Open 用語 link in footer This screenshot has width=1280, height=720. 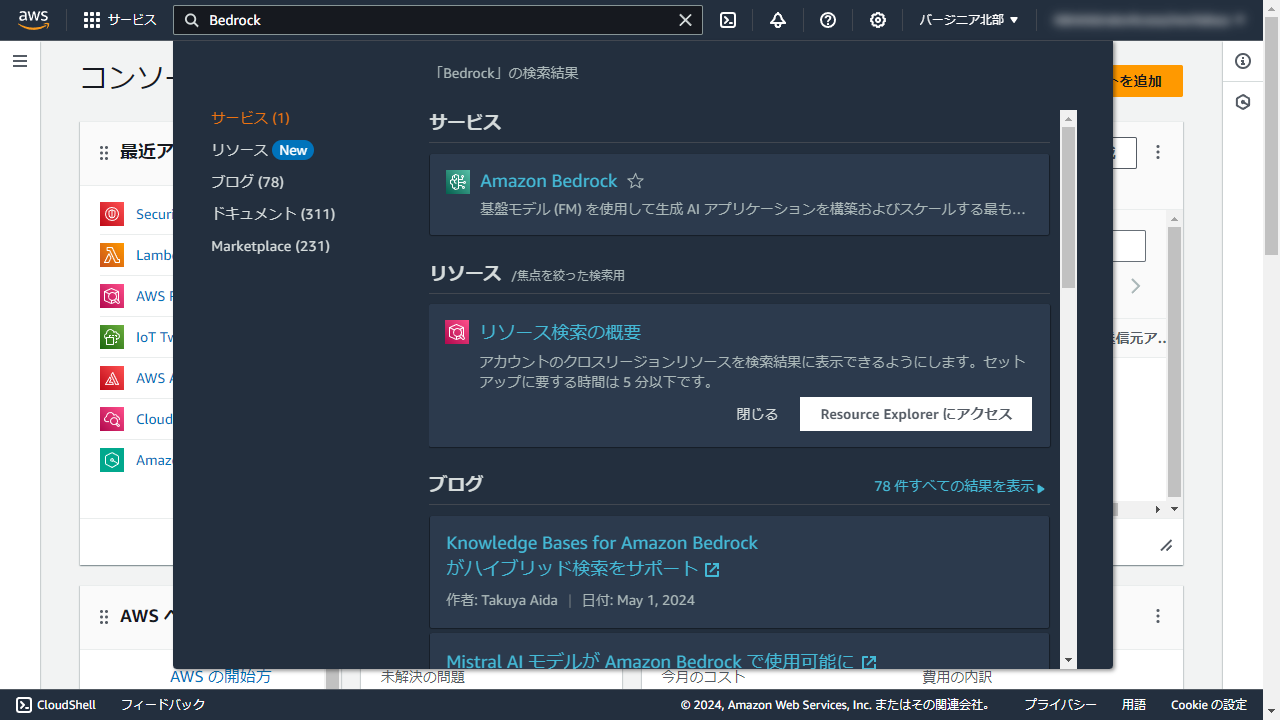coord(1134,705)
